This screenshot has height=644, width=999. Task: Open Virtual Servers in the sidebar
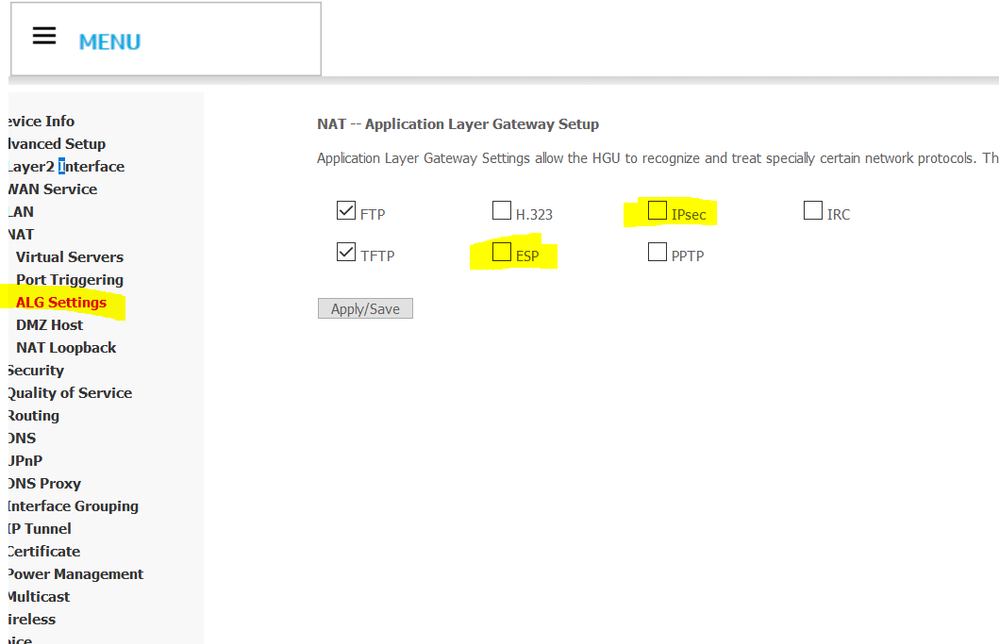pos(70,257)
